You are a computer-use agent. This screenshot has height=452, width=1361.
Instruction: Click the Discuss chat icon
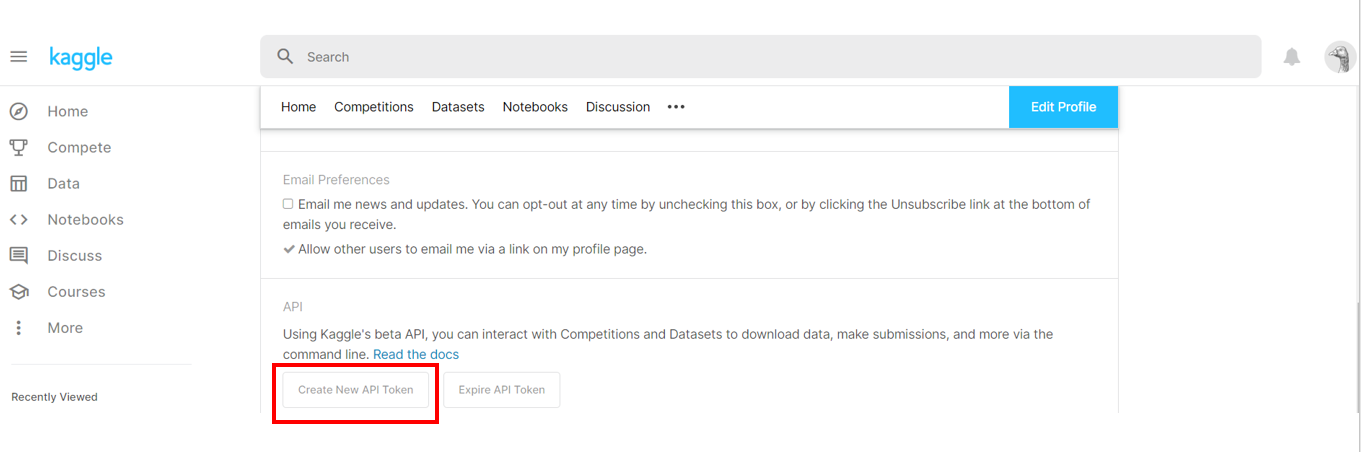point(18,255)
